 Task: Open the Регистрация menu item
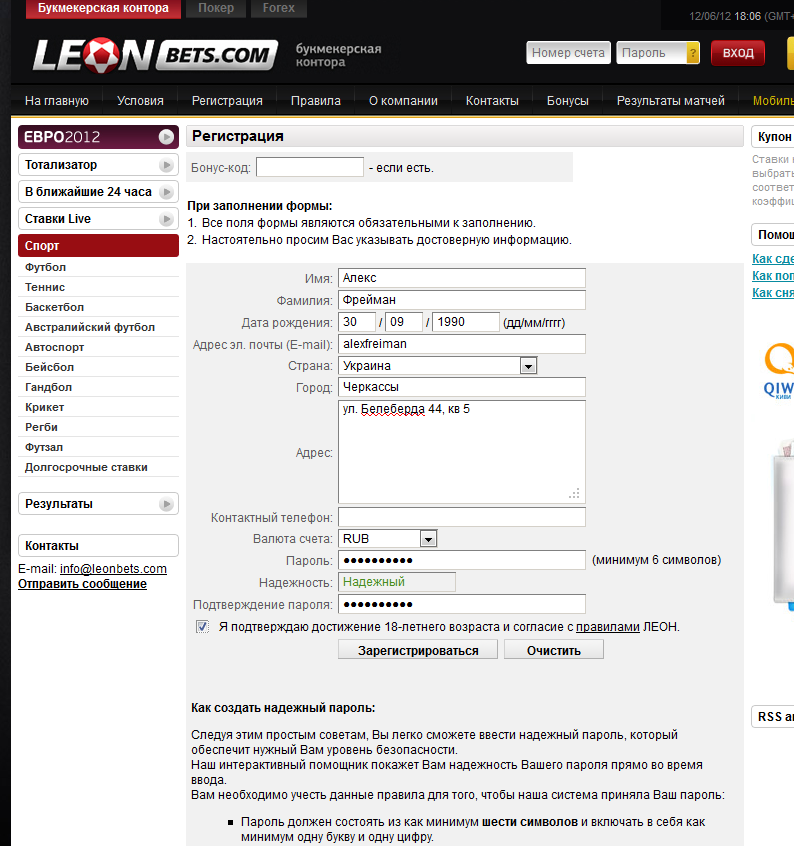coord(227,101)
